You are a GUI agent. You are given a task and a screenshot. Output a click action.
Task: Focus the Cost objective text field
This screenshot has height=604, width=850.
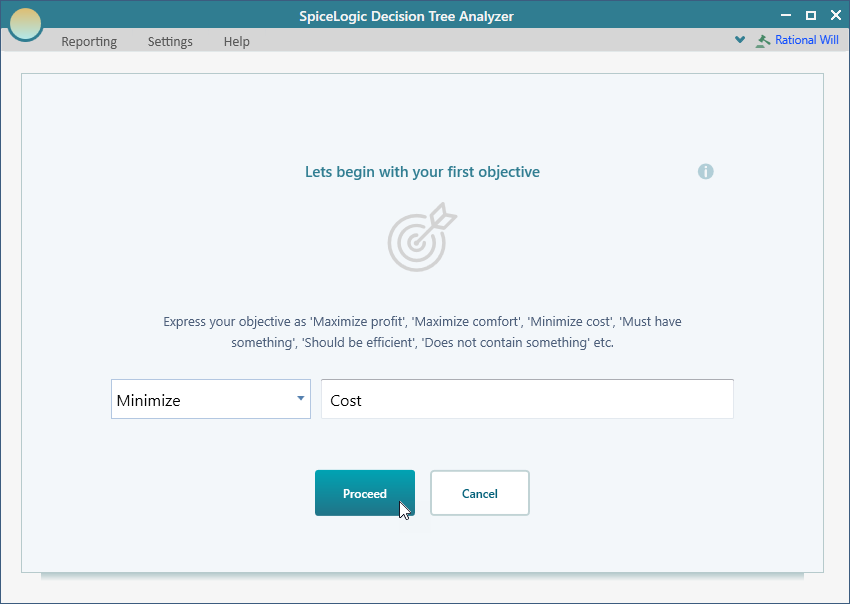coord(527,400)
